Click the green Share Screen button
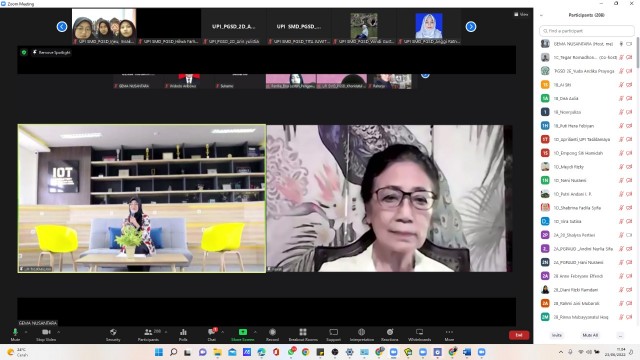Viewport: 640px width, 360px height. [x=243, y=334]
